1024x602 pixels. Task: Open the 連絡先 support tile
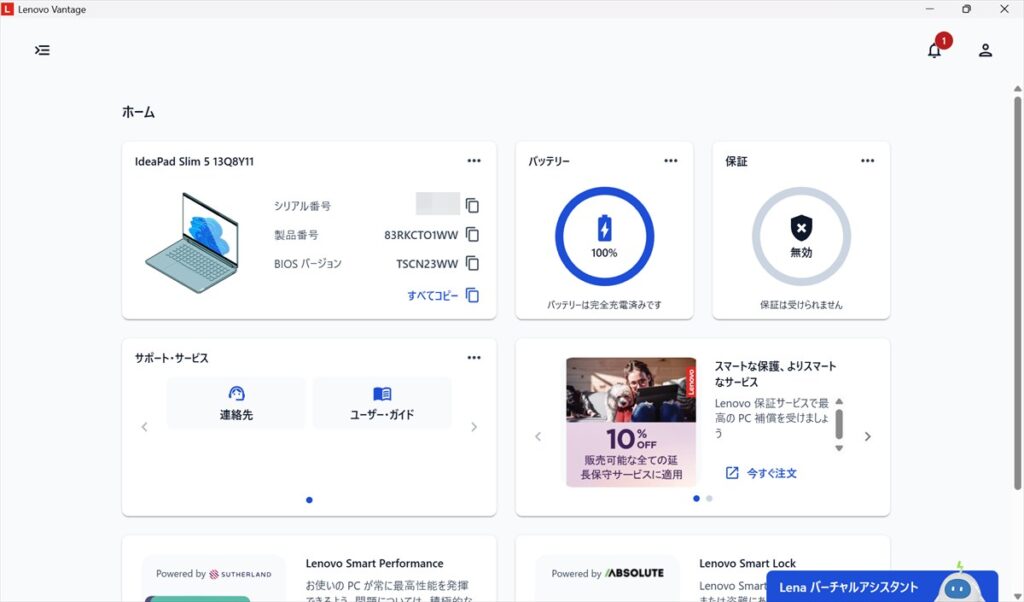[236, 403]
